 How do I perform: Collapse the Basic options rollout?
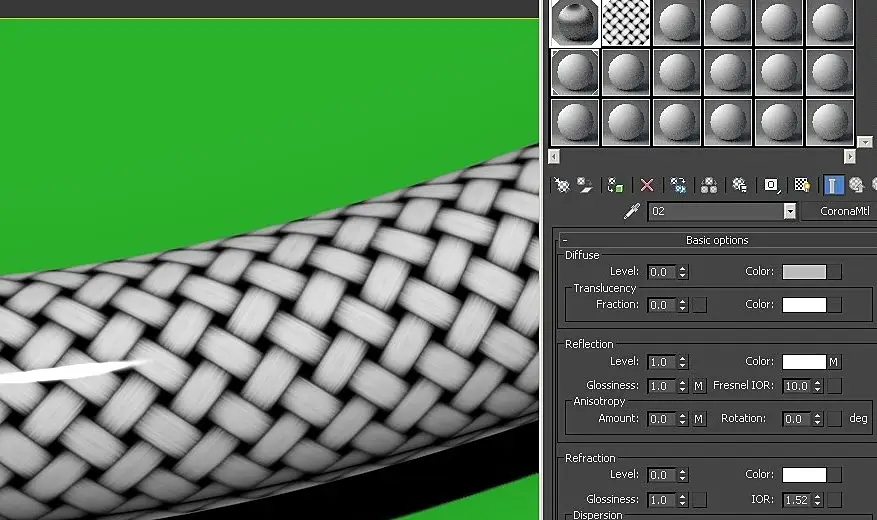[x=718, y=240]
